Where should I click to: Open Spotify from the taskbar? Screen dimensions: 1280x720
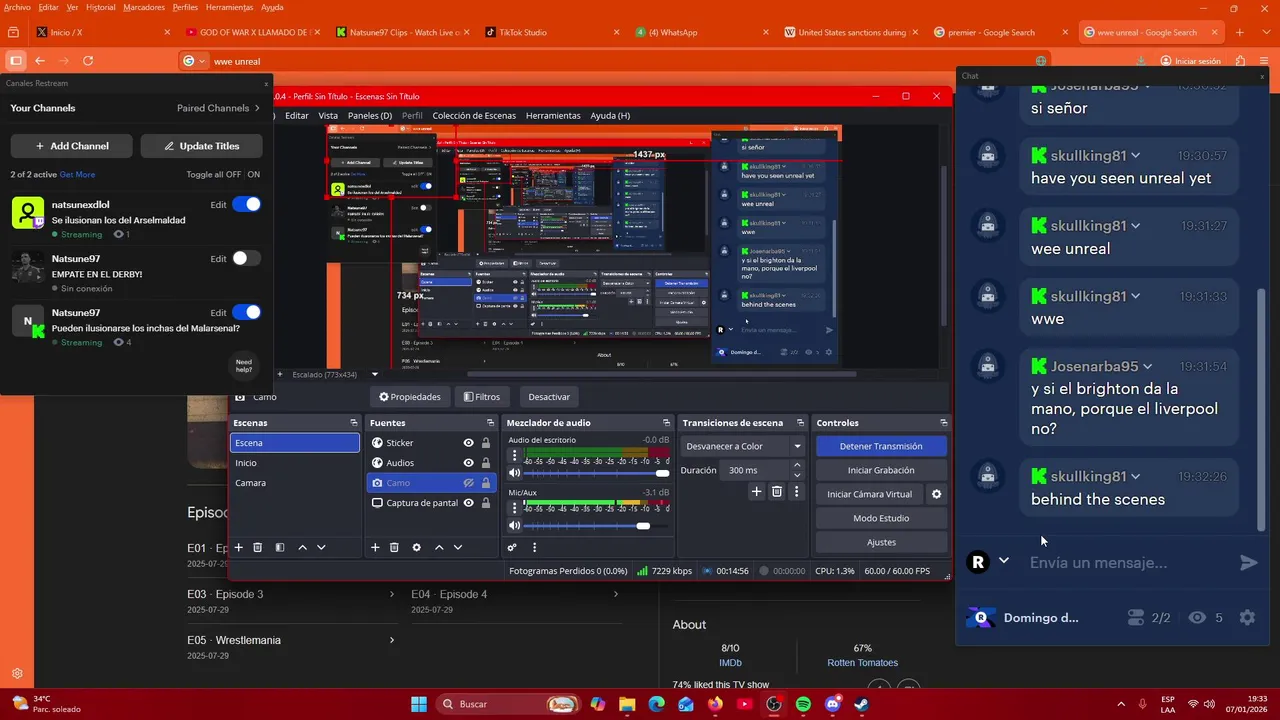point(803,704)
